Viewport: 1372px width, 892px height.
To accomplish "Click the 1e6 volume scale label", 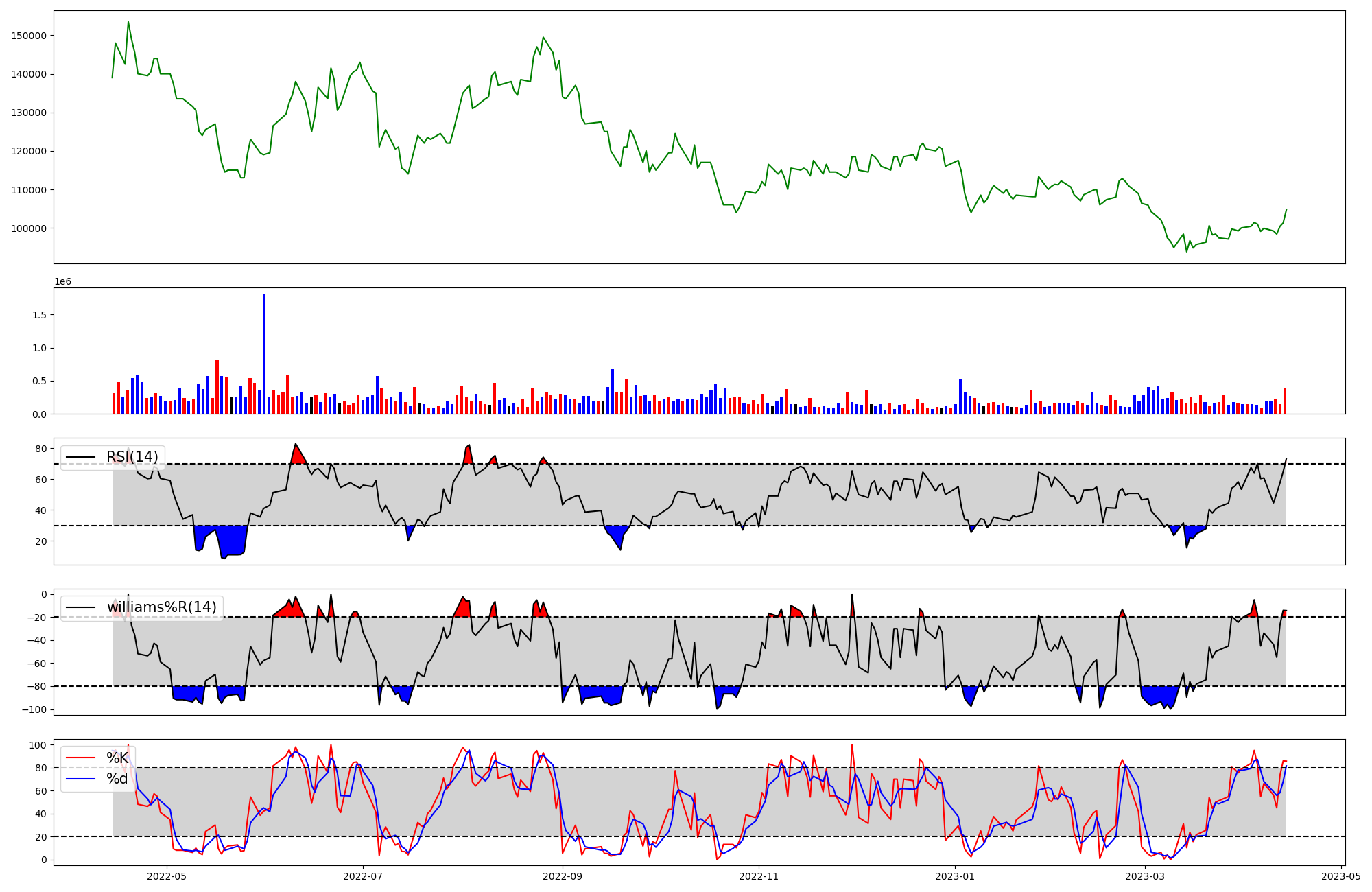I will tap(62, 282).
